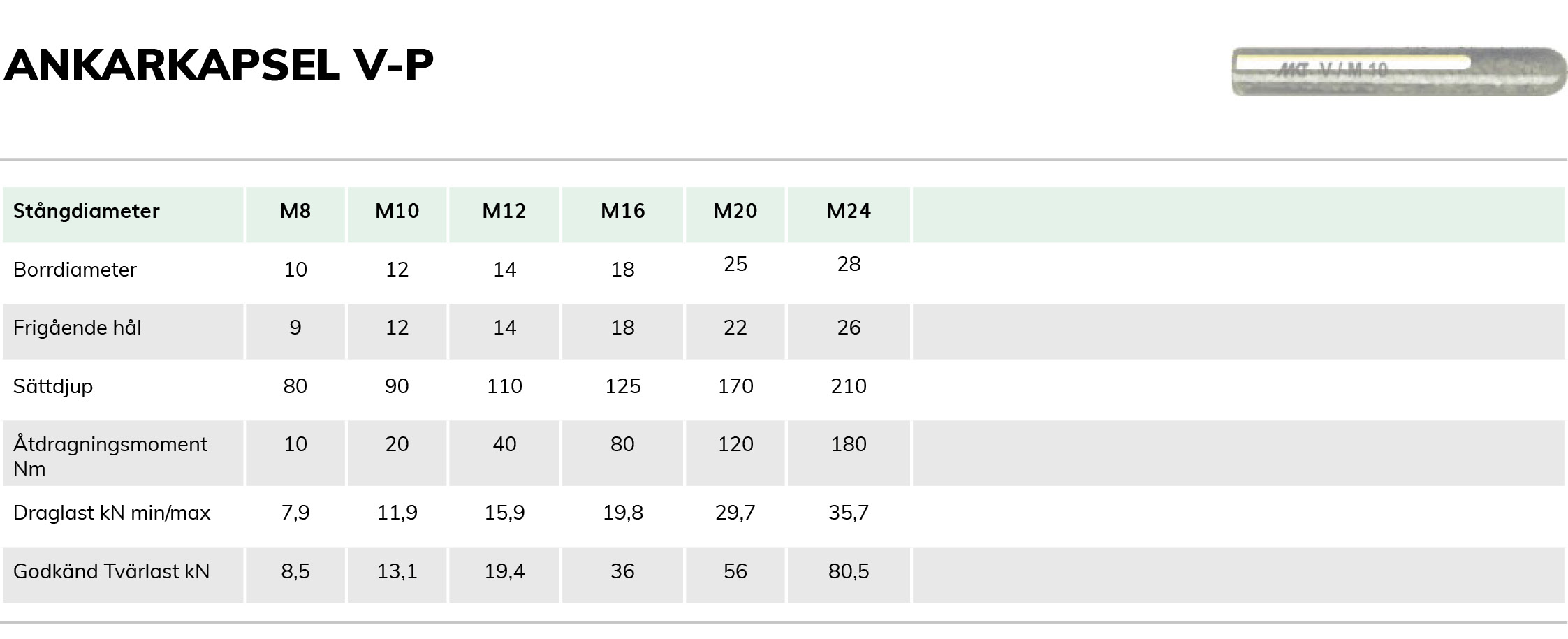
Task: Click the Draglast kN min/max label
Action: [112, 513]
